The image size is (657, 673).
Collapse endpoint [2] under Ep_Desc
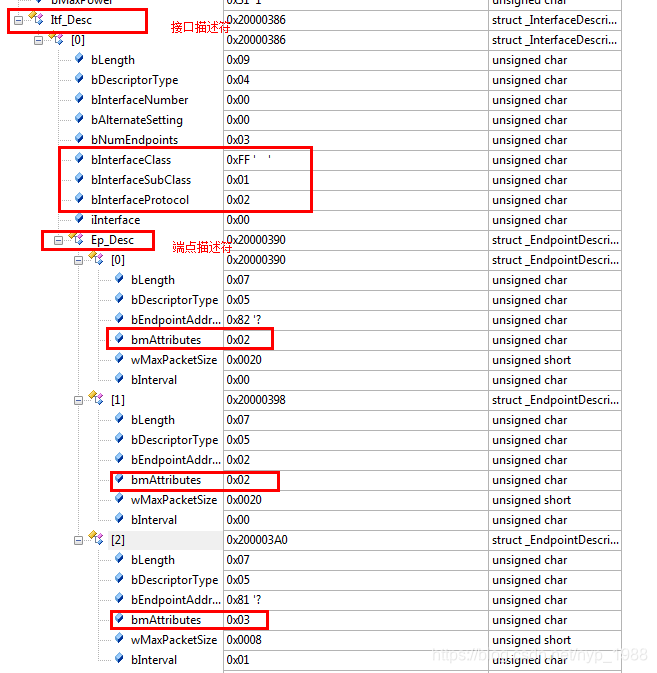pyautogui.click(x=78, y=540)
